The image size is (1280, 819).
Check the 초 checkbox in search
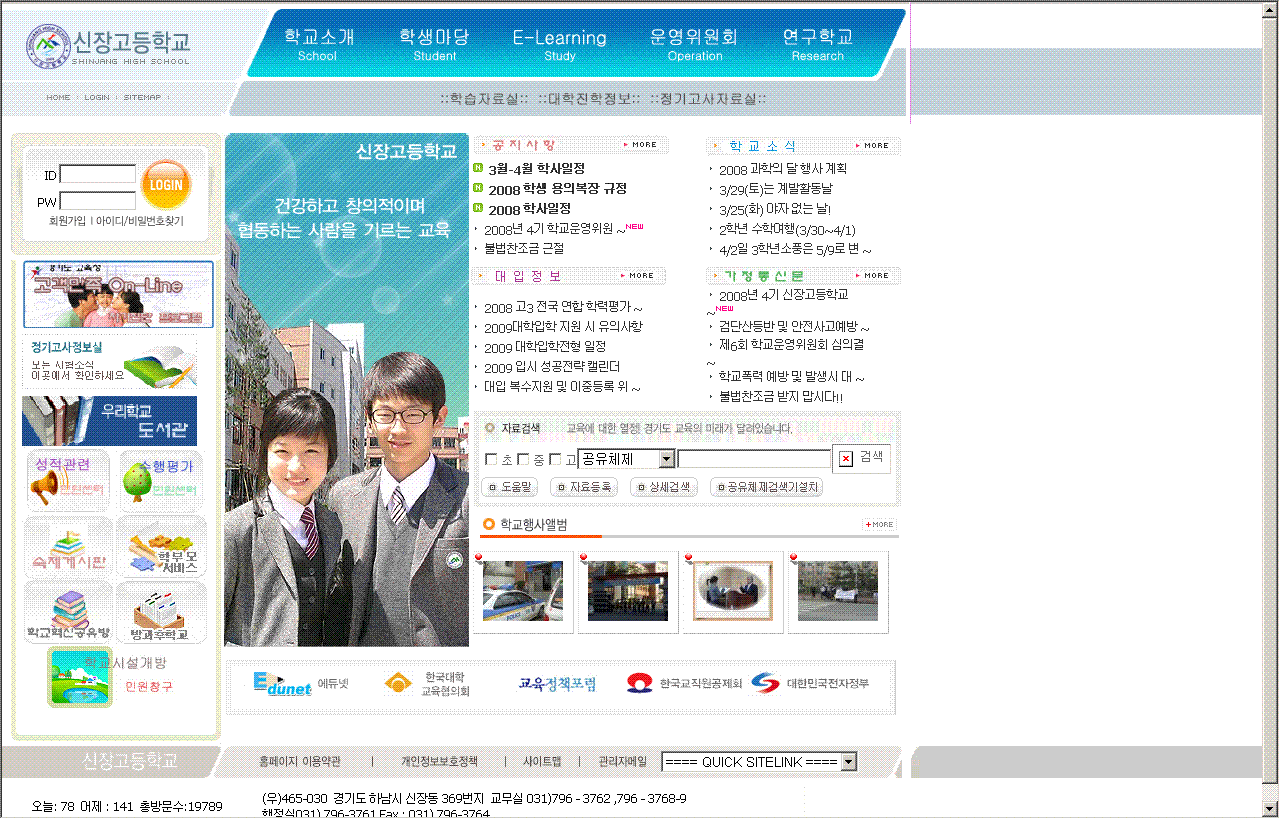pyautogui.click(x=491, y=460)
